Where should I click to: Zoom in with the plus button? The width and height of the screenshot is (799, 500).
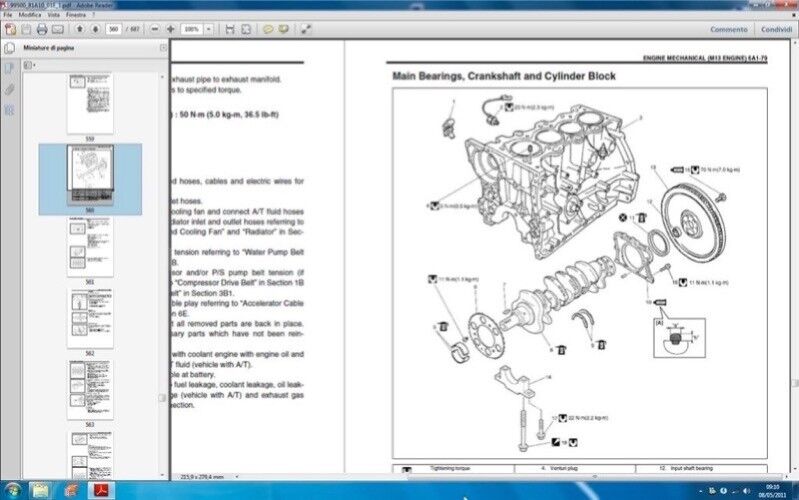tap(170, 30)
